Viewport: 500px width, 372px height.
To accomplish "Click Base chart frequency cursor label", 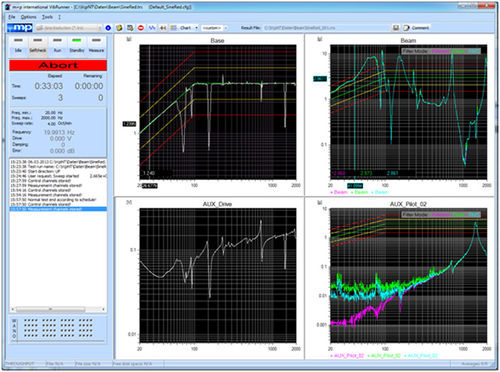I will point(149,186).
